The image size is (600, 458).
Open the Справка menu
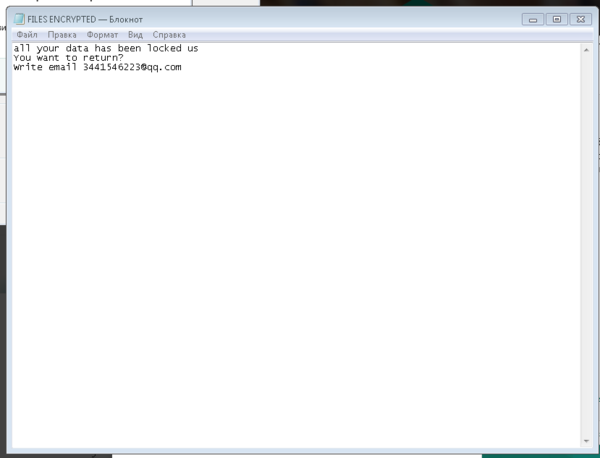coord(169,35)
